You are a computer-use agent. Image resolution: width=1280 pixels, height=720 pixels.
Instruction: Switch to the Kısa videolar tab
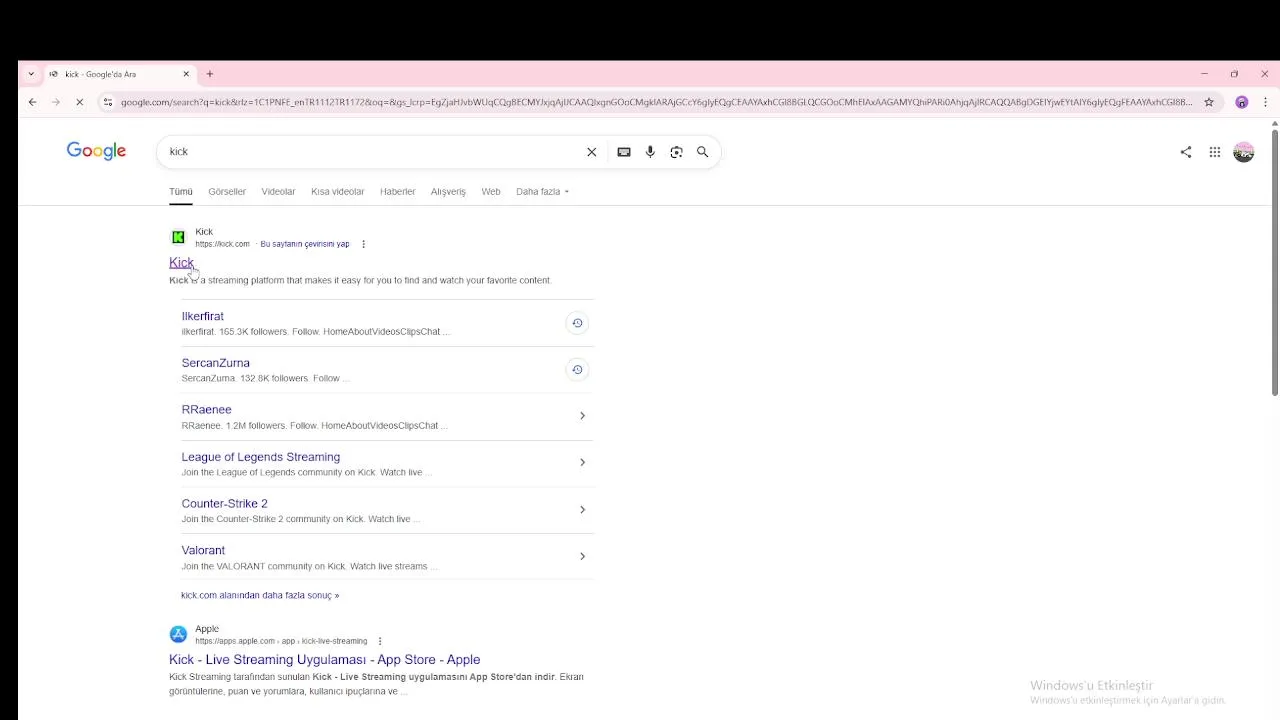tap(338, 192)
